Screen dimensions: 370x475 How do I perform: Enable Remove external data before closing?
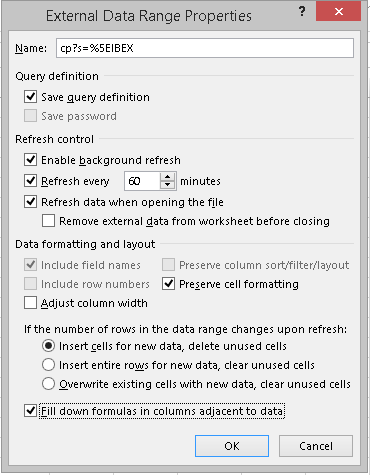[x=48, y=221]
